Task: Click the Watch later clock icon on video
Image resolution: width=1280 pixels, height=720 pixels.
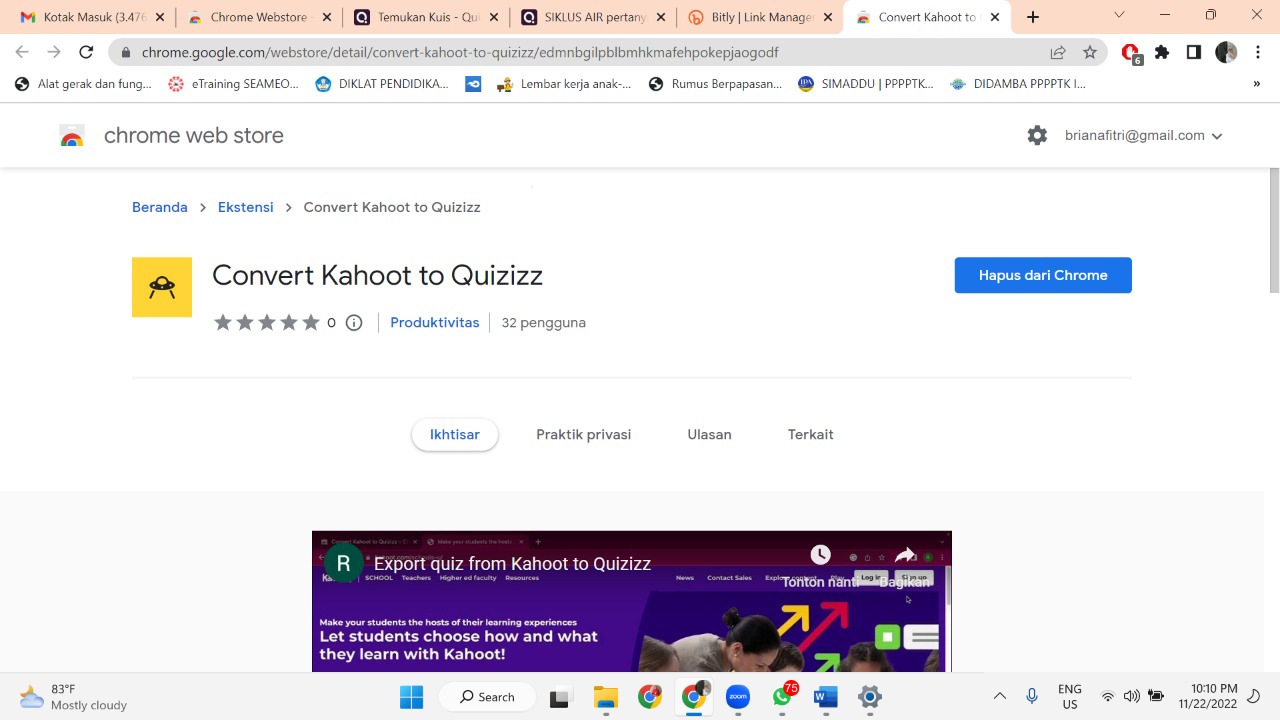Action: pyautogui.click(x=820, y=554)
